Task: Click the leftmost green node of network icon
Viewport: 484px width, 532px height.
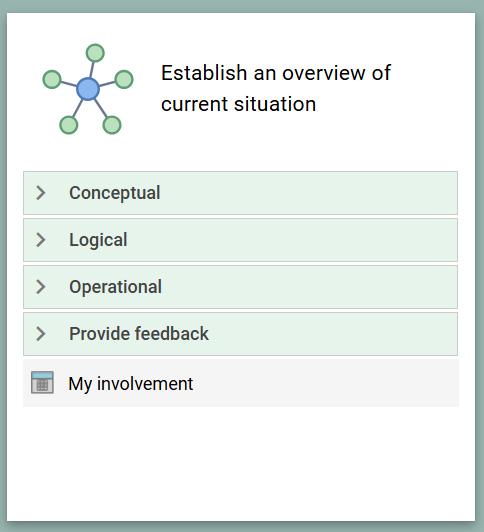Action: pyautogui.click(x=52, y=79)
